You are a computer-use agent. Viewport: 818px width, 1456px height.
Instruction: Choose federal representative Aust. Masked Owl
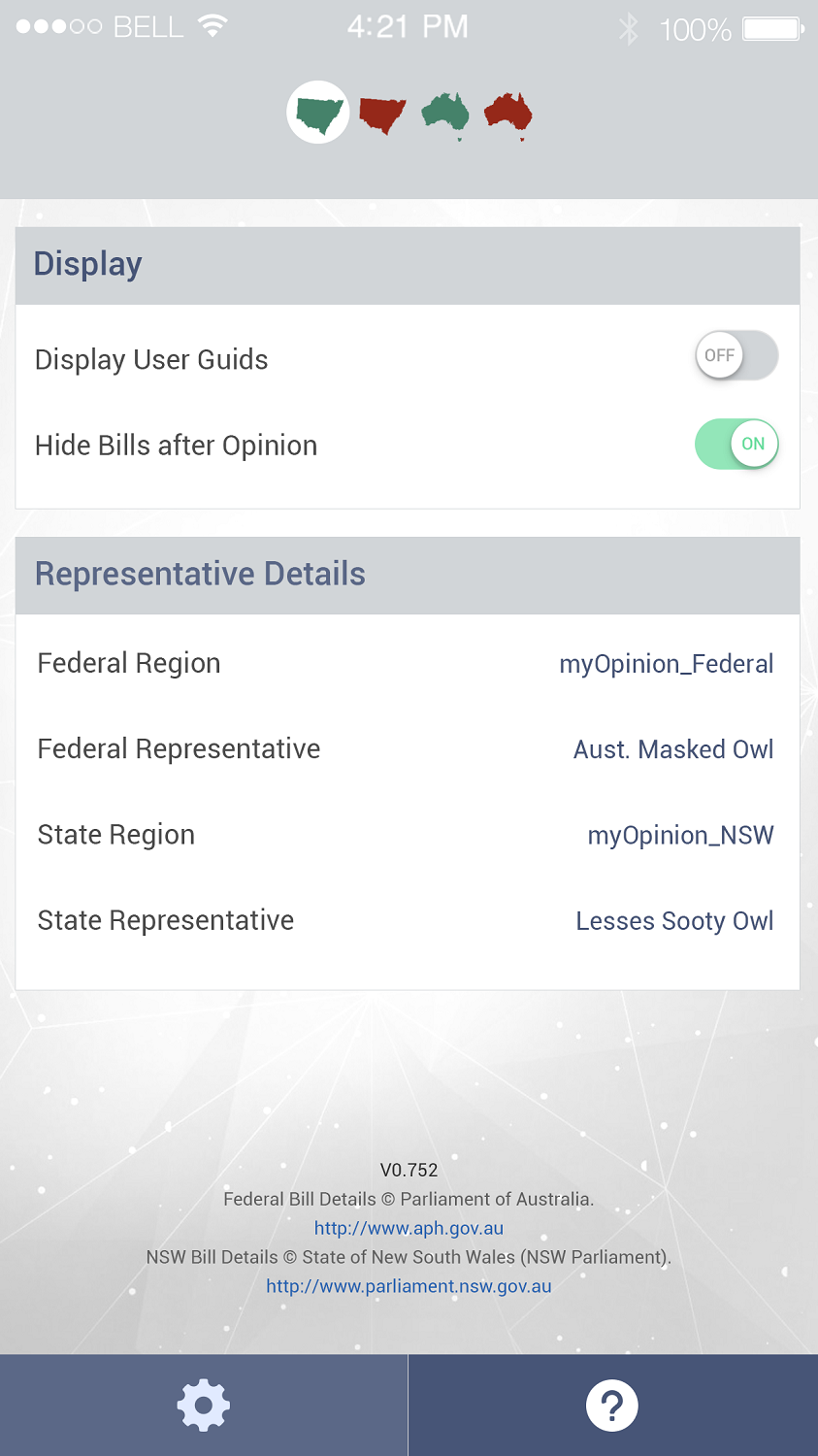[x=673, y=749]
